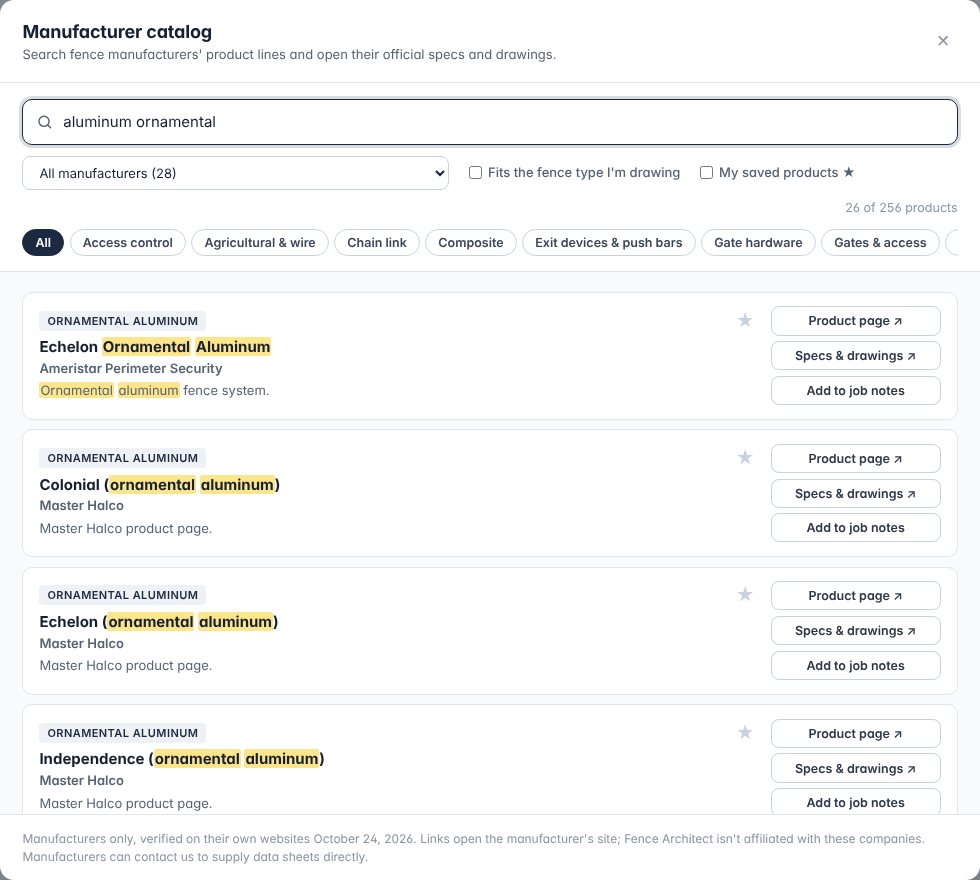Save Colonial (ornamental aluminum) with its star
This screenshot has width=980, height=880.
click(744, 458)
